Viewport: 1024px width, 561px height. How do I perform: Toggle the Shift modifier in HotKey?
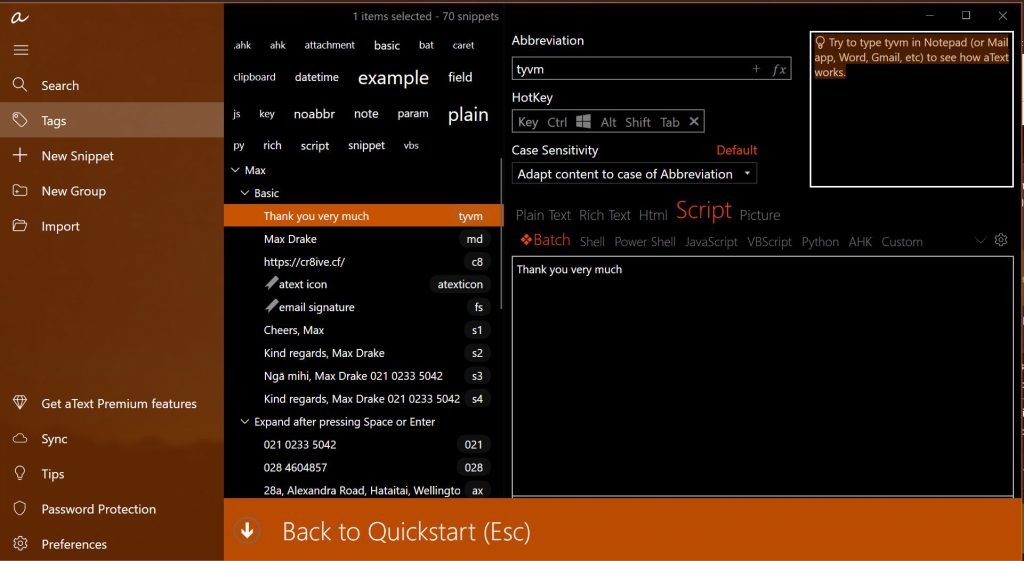click(x=638, y=122)
